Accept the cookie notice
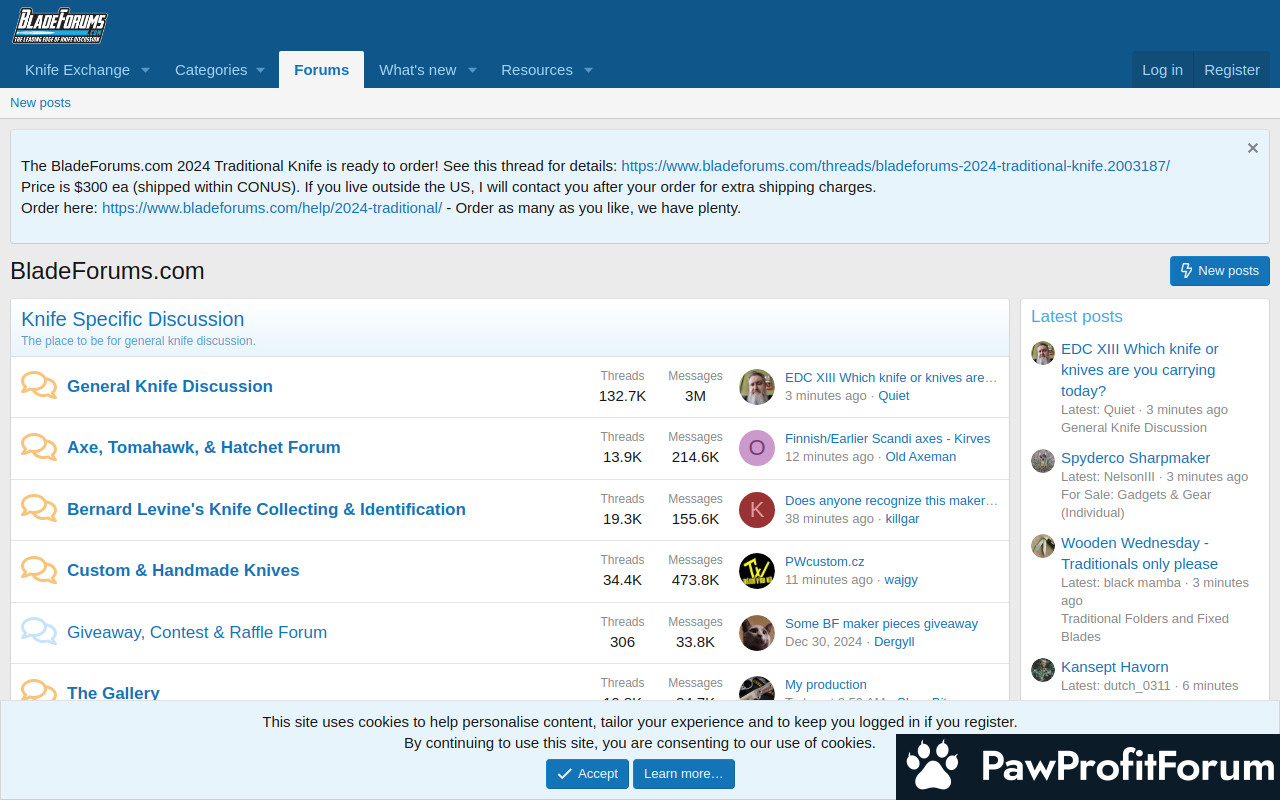The width and height of the screenshot is (1280, 800). point(587,774)
